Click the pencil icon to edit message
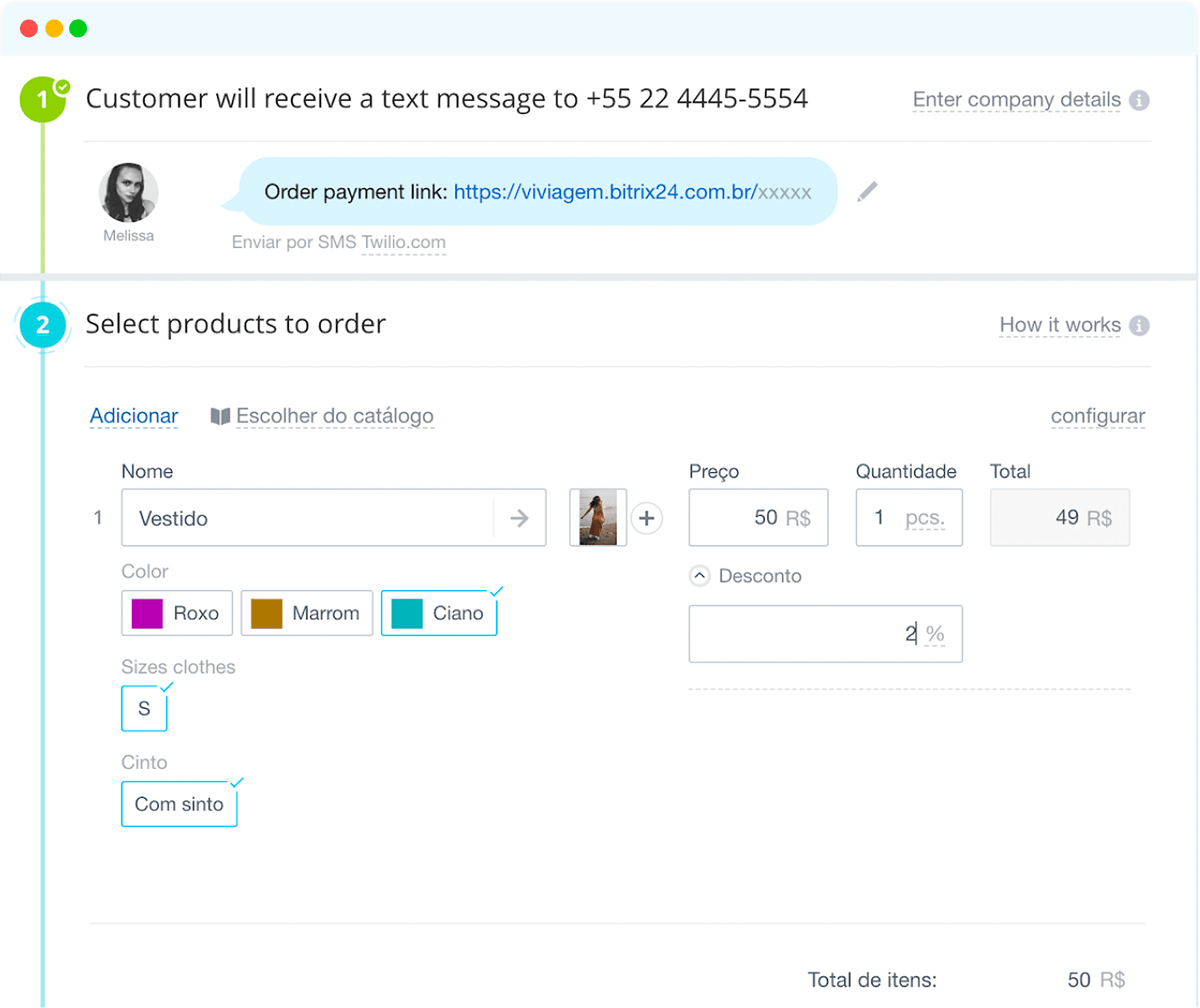This screenshot has width=1200, height=1008. (x=867, y=192)
